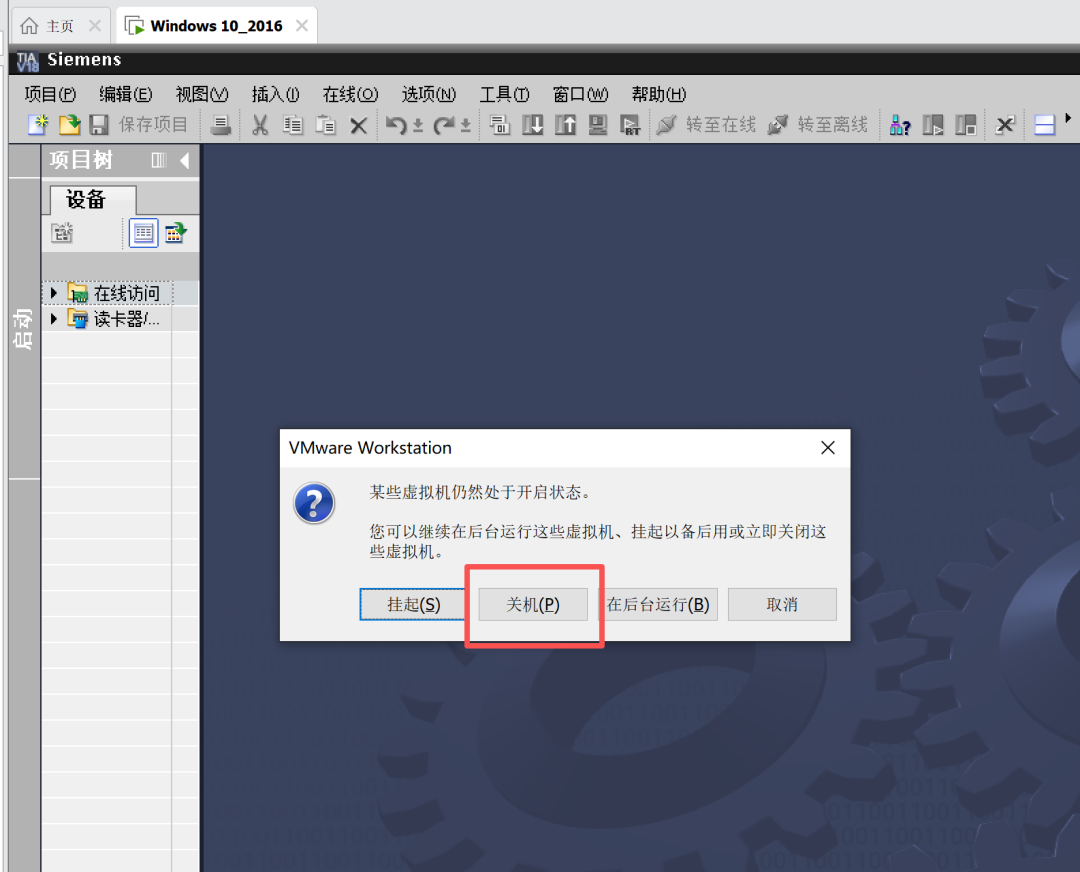Click the blue question mark dialog icon
This screenshot has width=1080, height=872.
click(314, 503)
